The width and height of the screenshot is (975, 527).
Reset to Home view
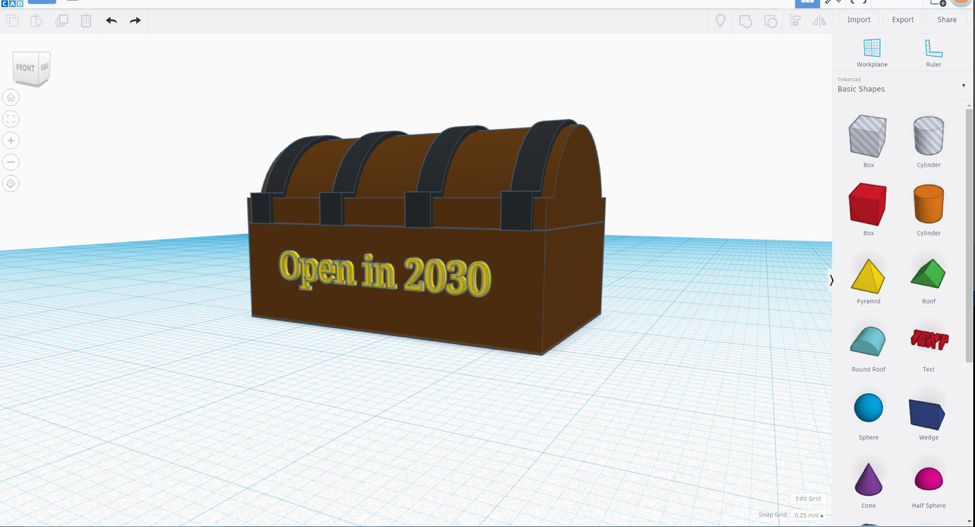point(11,98)
